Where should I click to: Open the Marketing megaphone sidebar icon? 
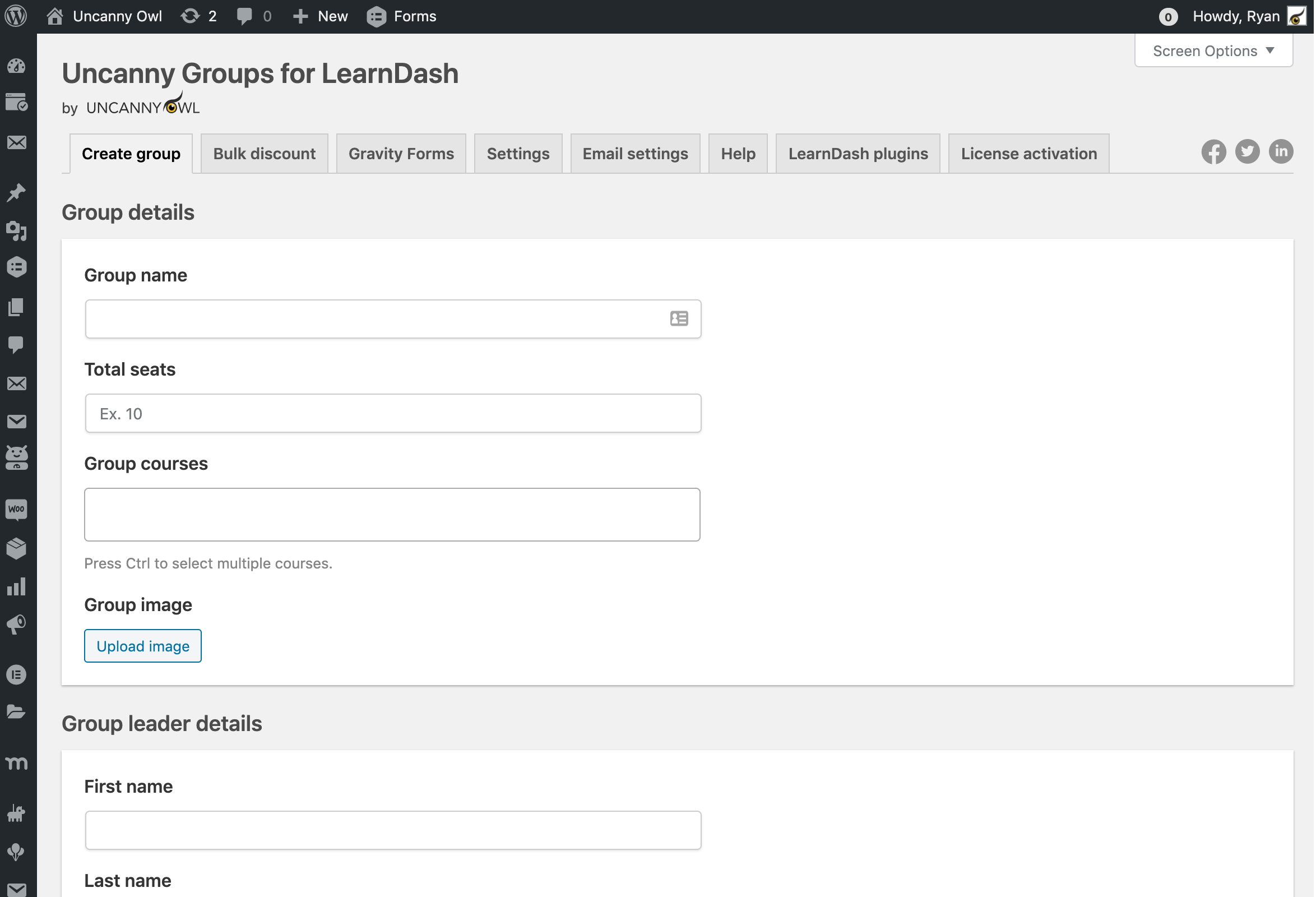click(16, 625)
